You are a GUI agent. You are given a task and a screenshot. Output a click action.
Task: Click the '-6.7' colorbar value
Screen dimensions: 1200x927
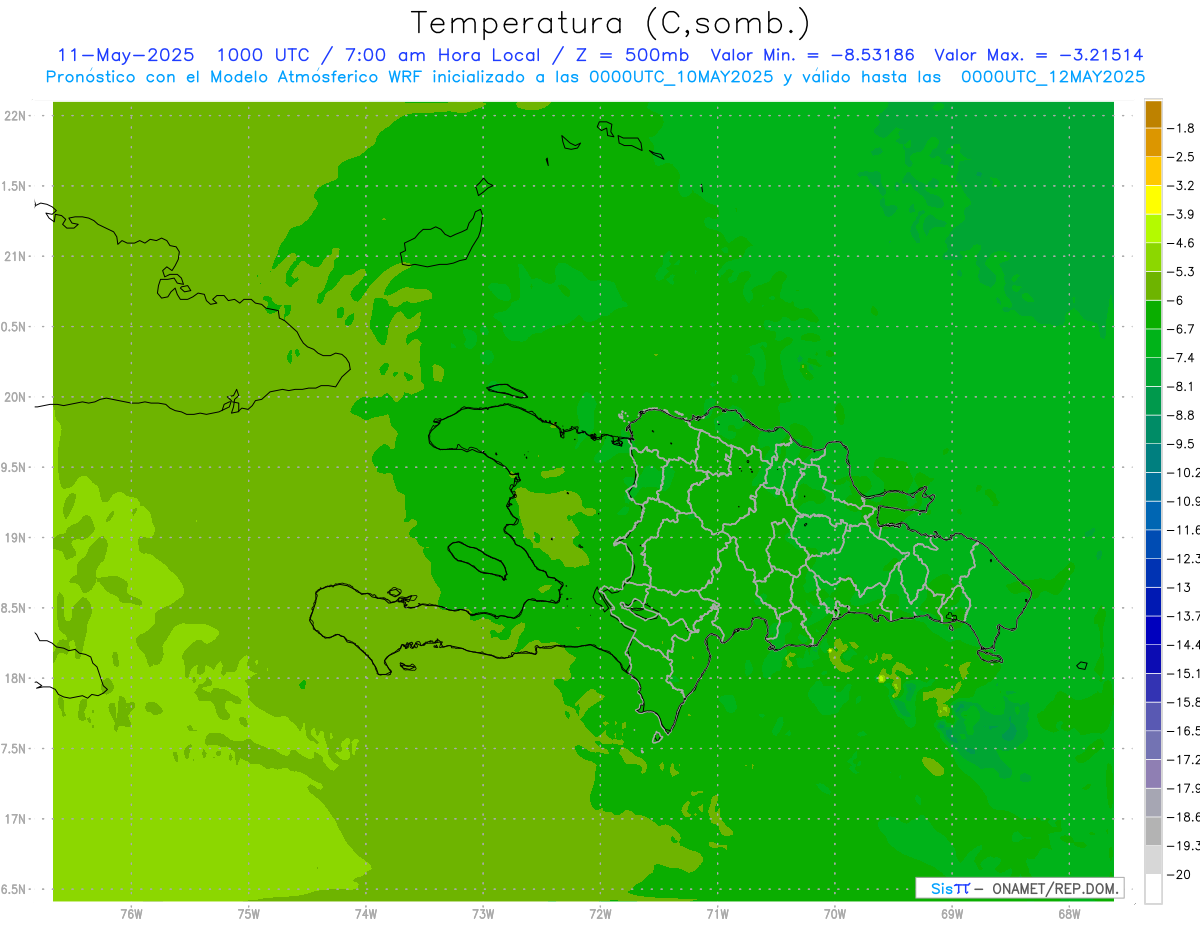pyautogui.click(x=1181, y=329)
